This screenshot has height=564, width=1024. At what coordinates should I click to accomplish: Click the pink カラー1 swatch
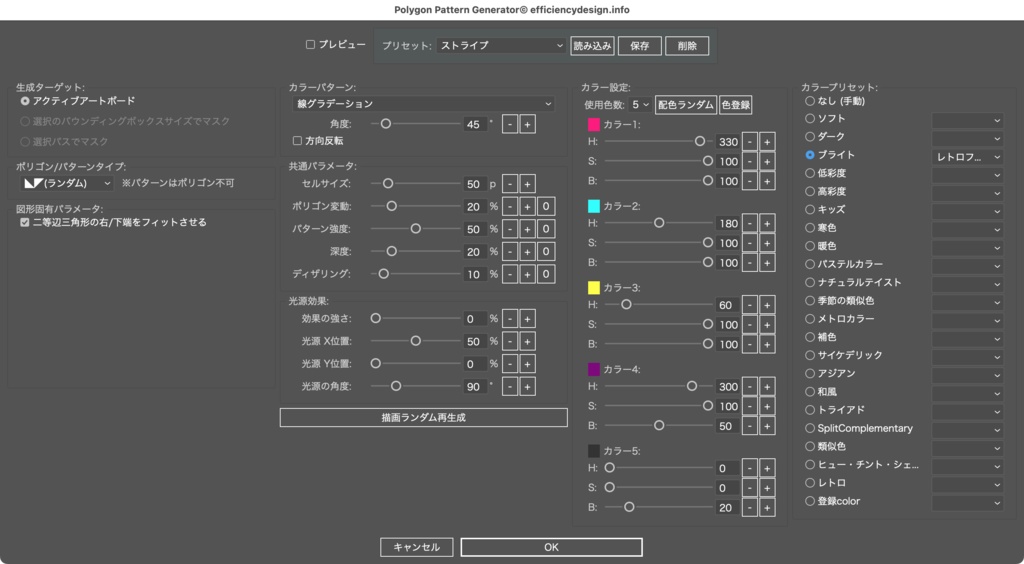pyautogui.click(x=594, y=125)
